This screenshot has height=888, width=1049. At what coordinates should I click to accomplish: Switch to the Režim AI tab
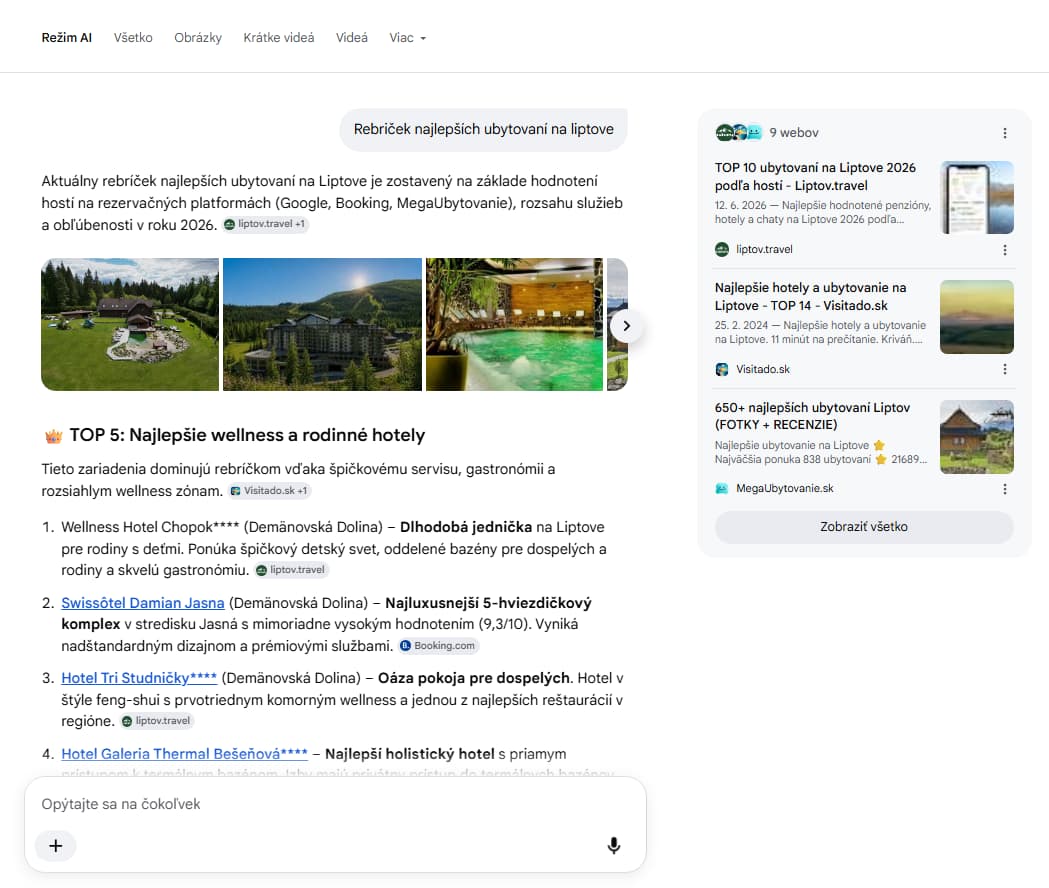66,37
